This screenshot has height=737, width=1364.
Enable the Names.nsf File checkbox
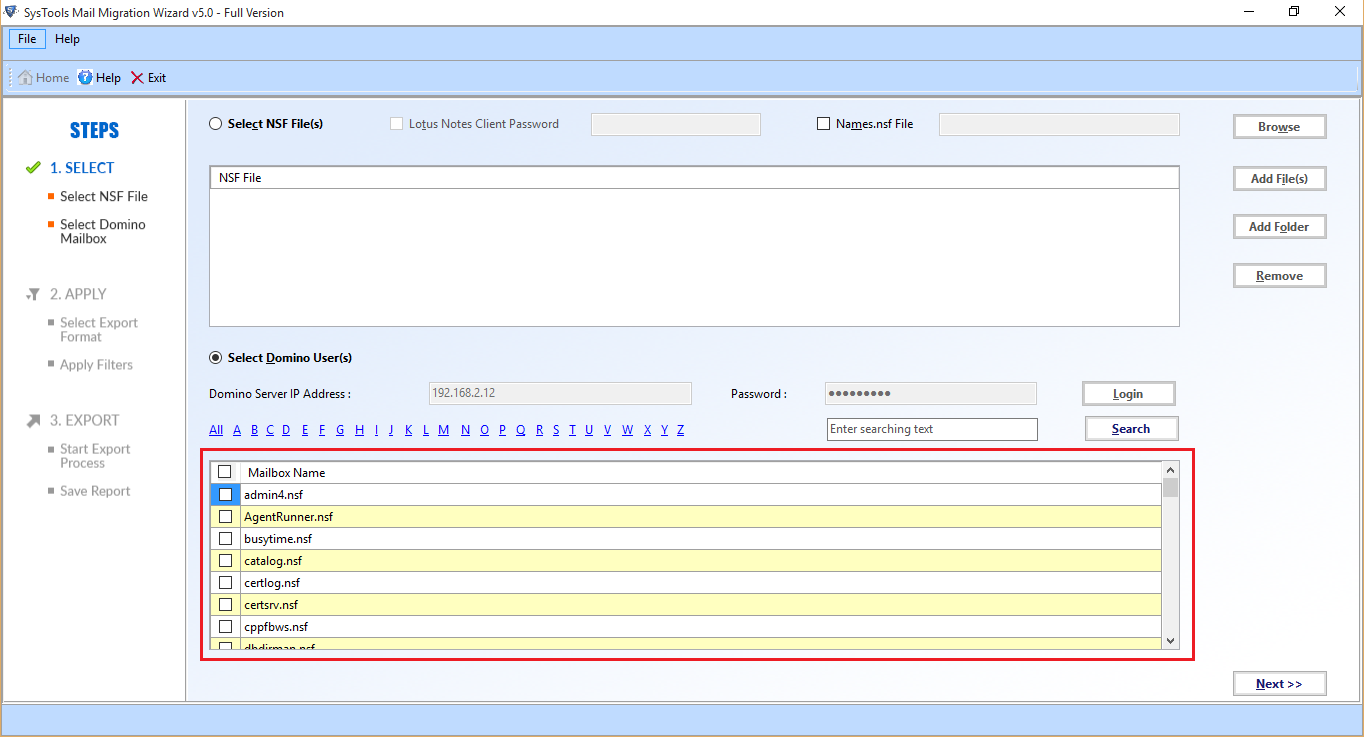coord(824,124)
